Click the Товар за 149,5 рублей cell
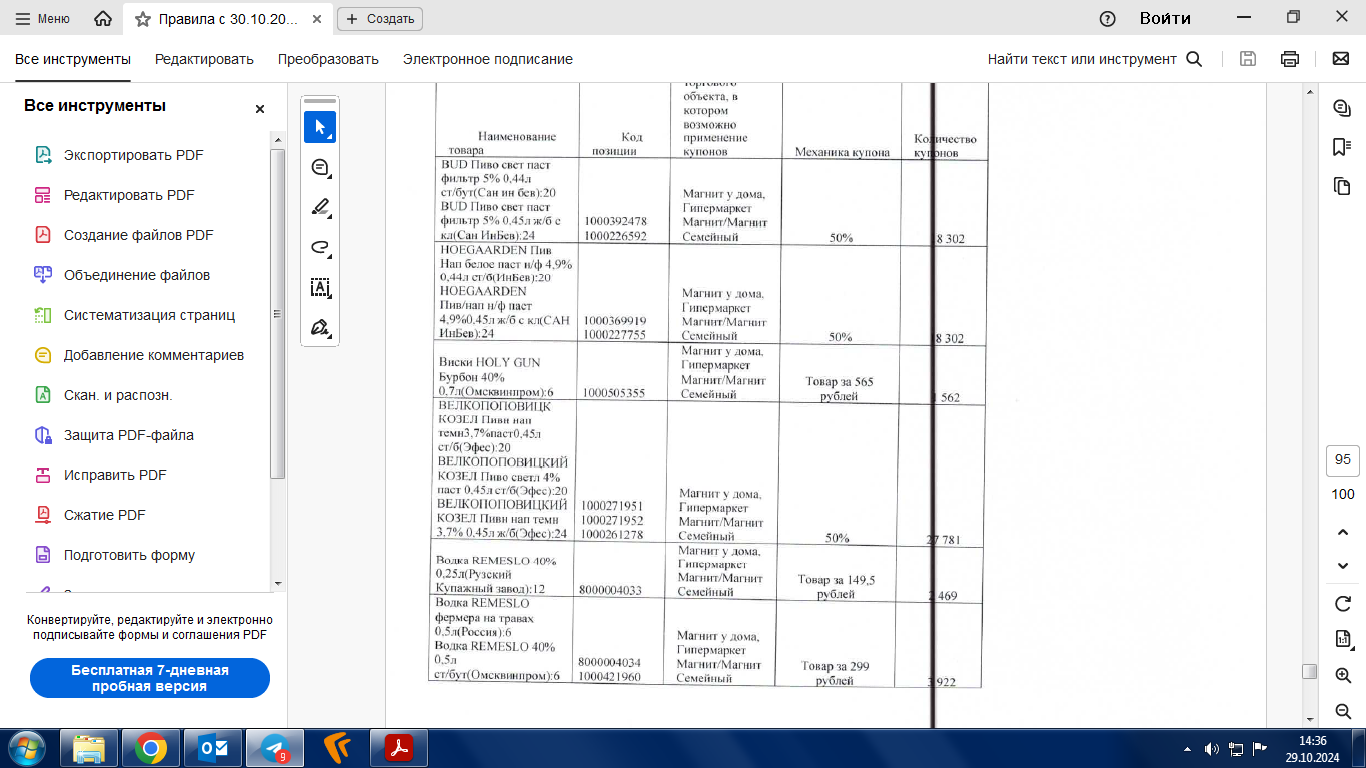 [x=836, y=587]
